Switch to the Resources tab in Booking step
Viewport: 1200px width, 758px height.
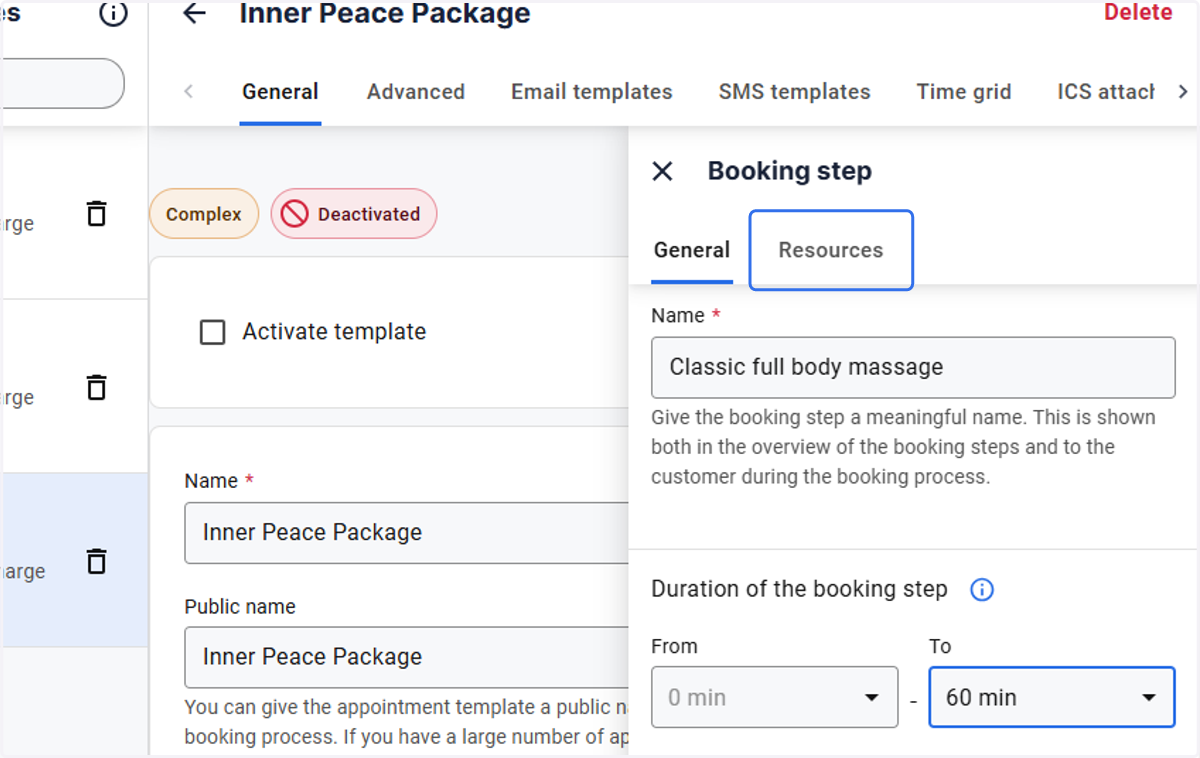tap(831, 250)
